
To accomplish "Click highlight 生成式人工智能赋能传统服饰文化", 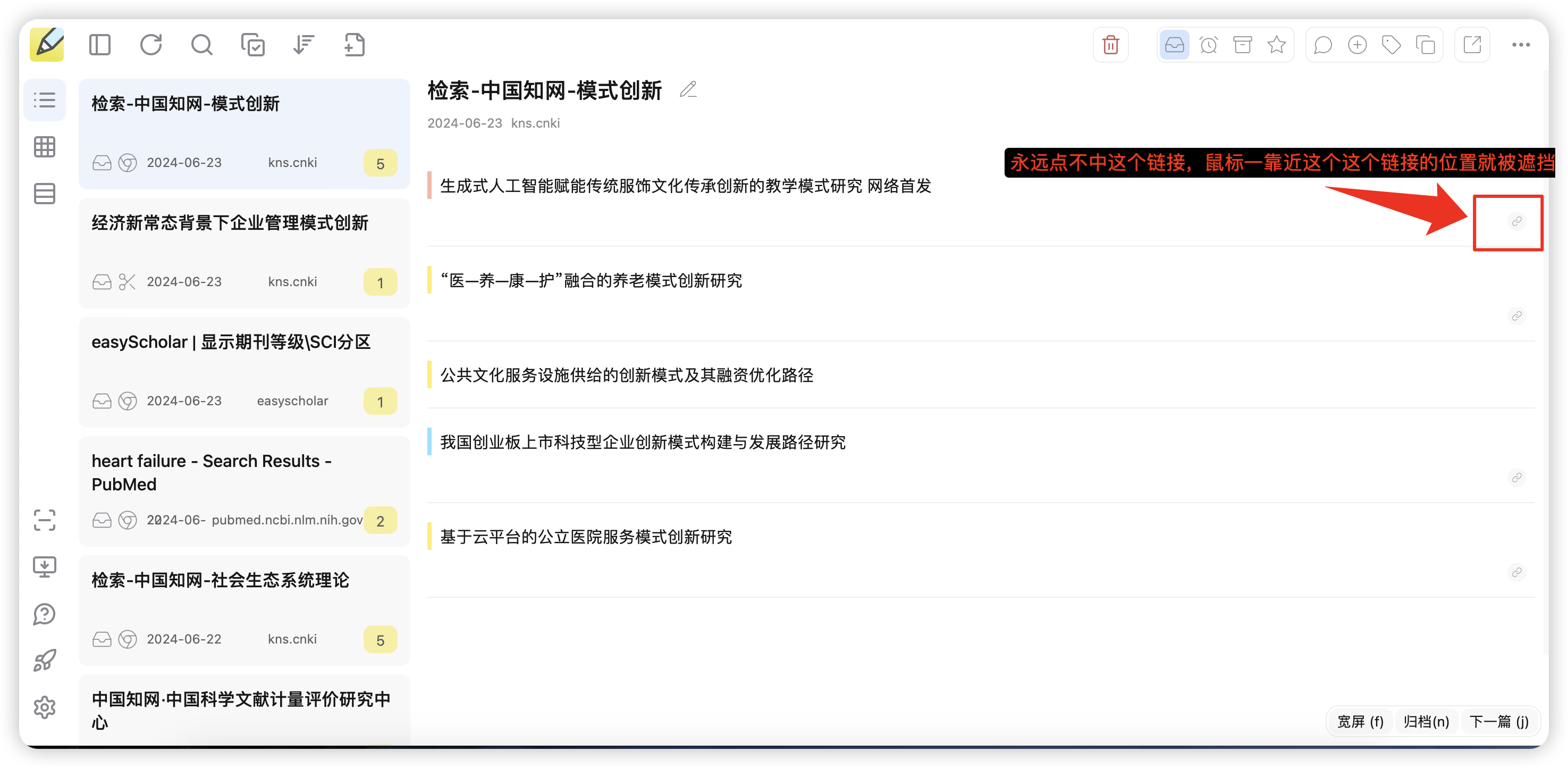I will tap(685, 186).
